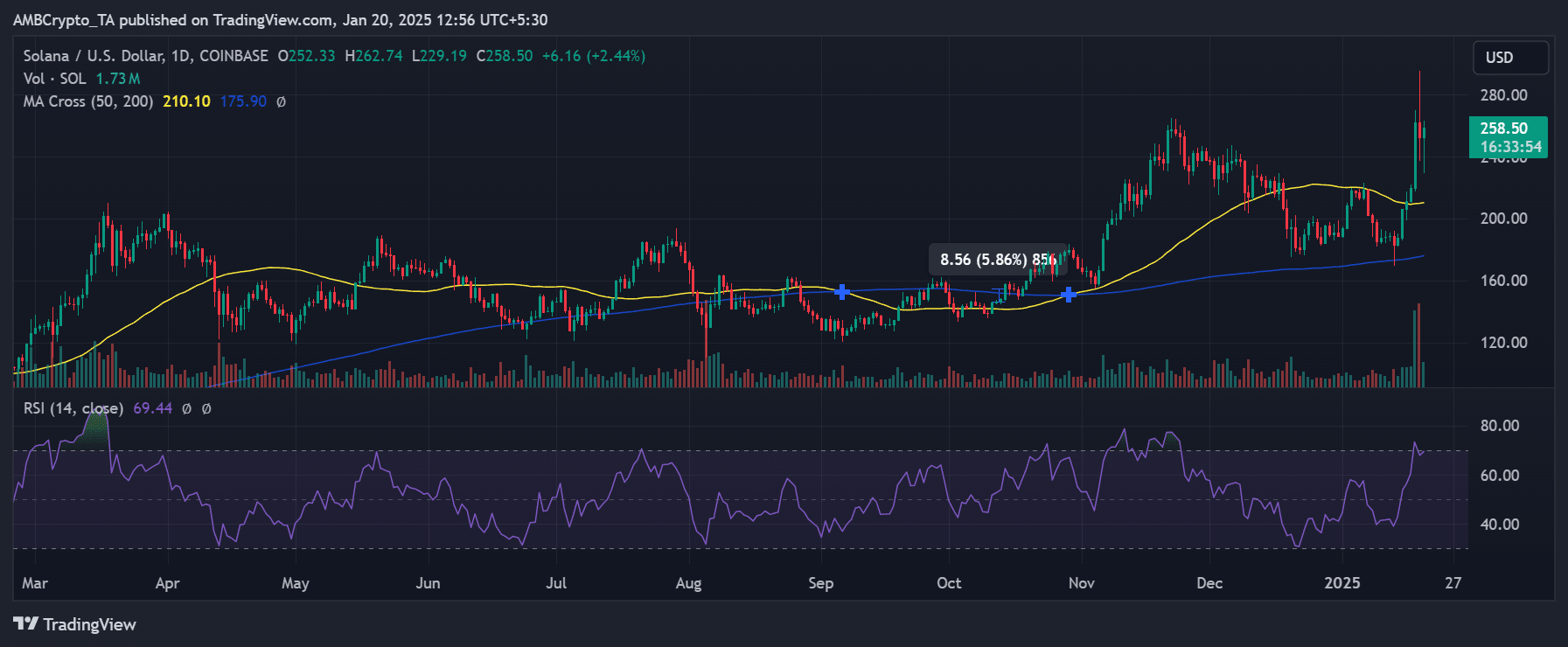Select the RSI value 69.44
1568x647 pixels.
point(152,408)
